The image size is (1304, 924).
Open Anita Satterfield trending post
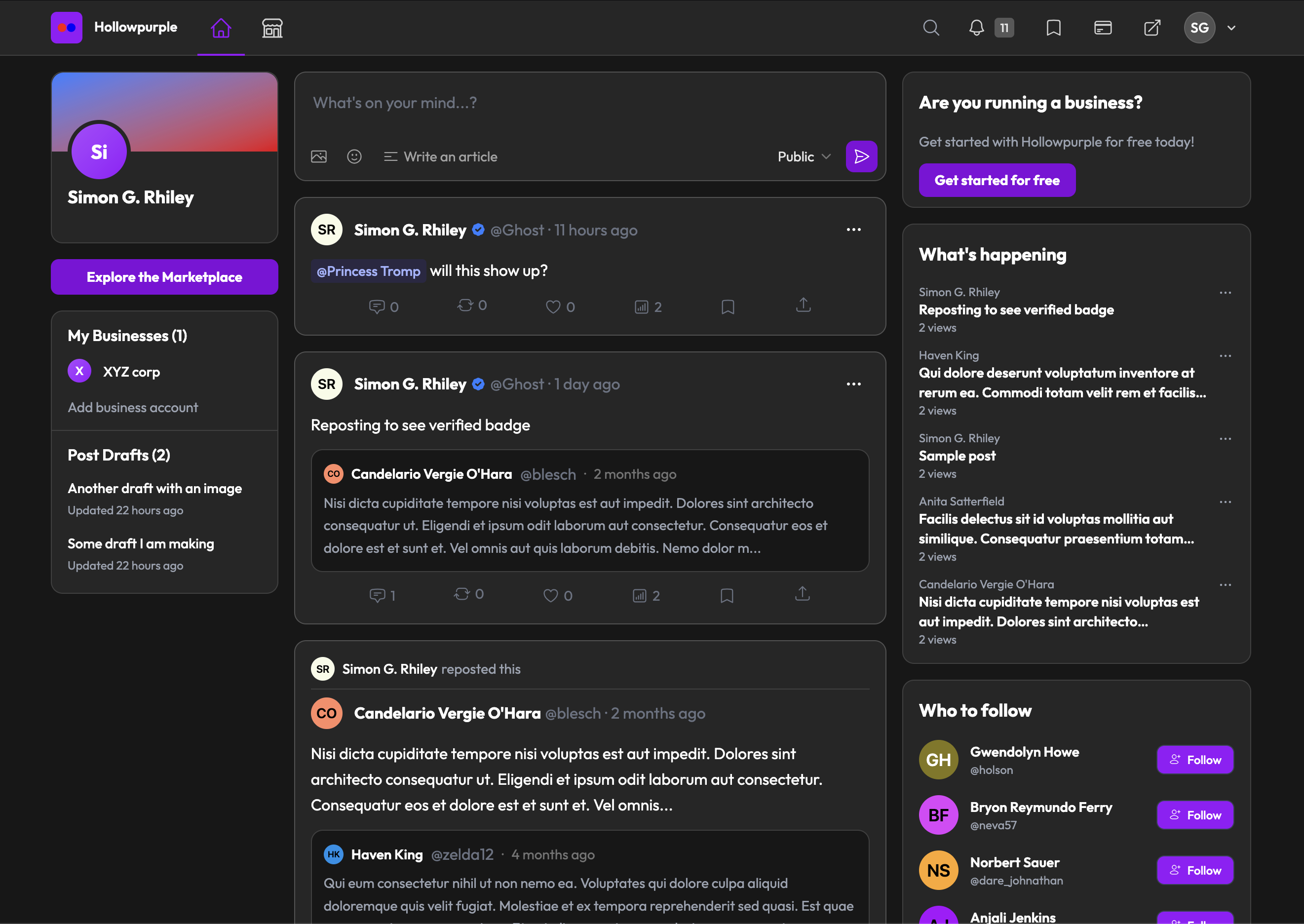pyautogui.click(x=1057, y=529)
